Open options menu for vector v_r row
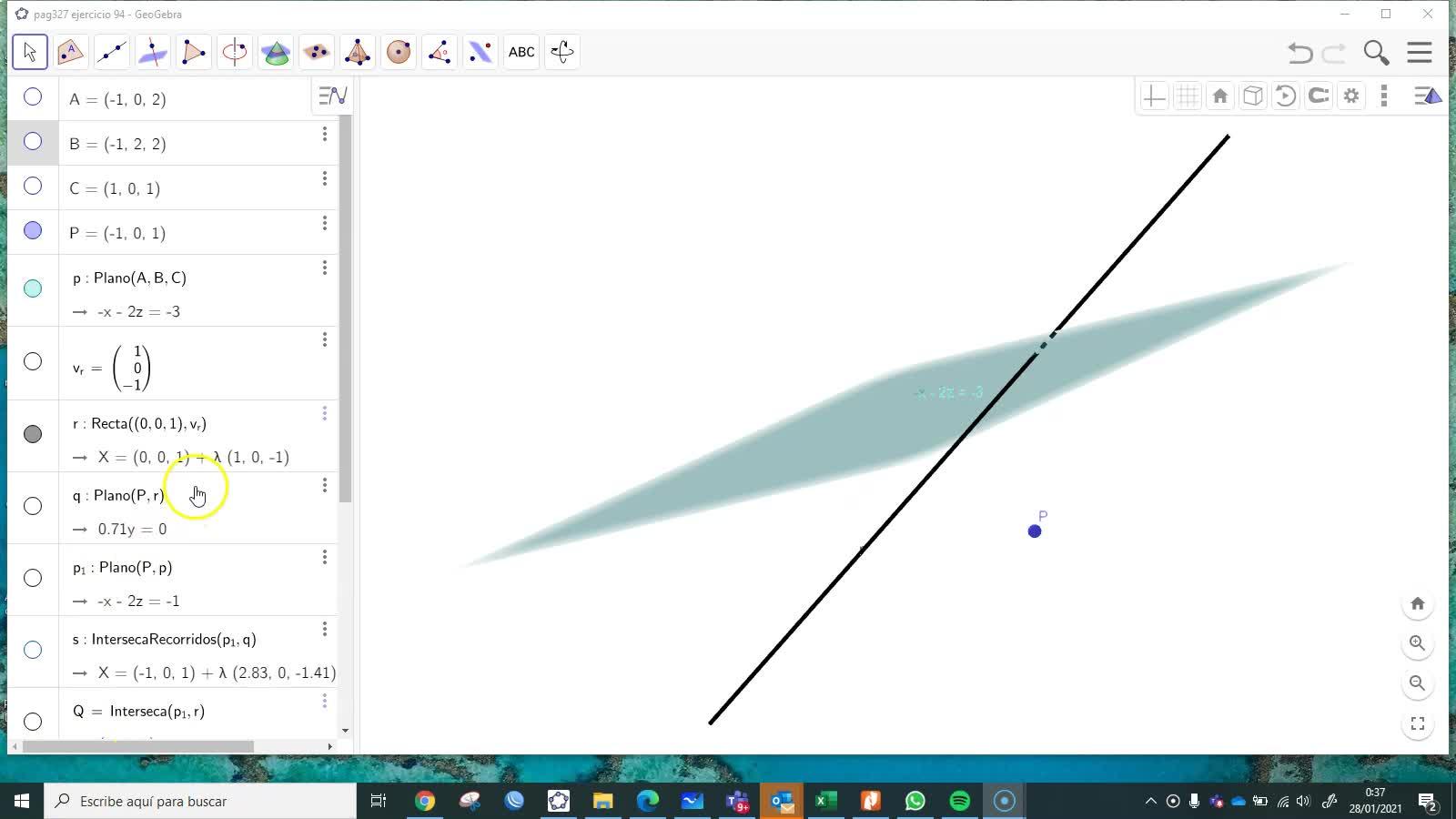The height and width of the screenshot is (819, 1456). pos(324,339)
